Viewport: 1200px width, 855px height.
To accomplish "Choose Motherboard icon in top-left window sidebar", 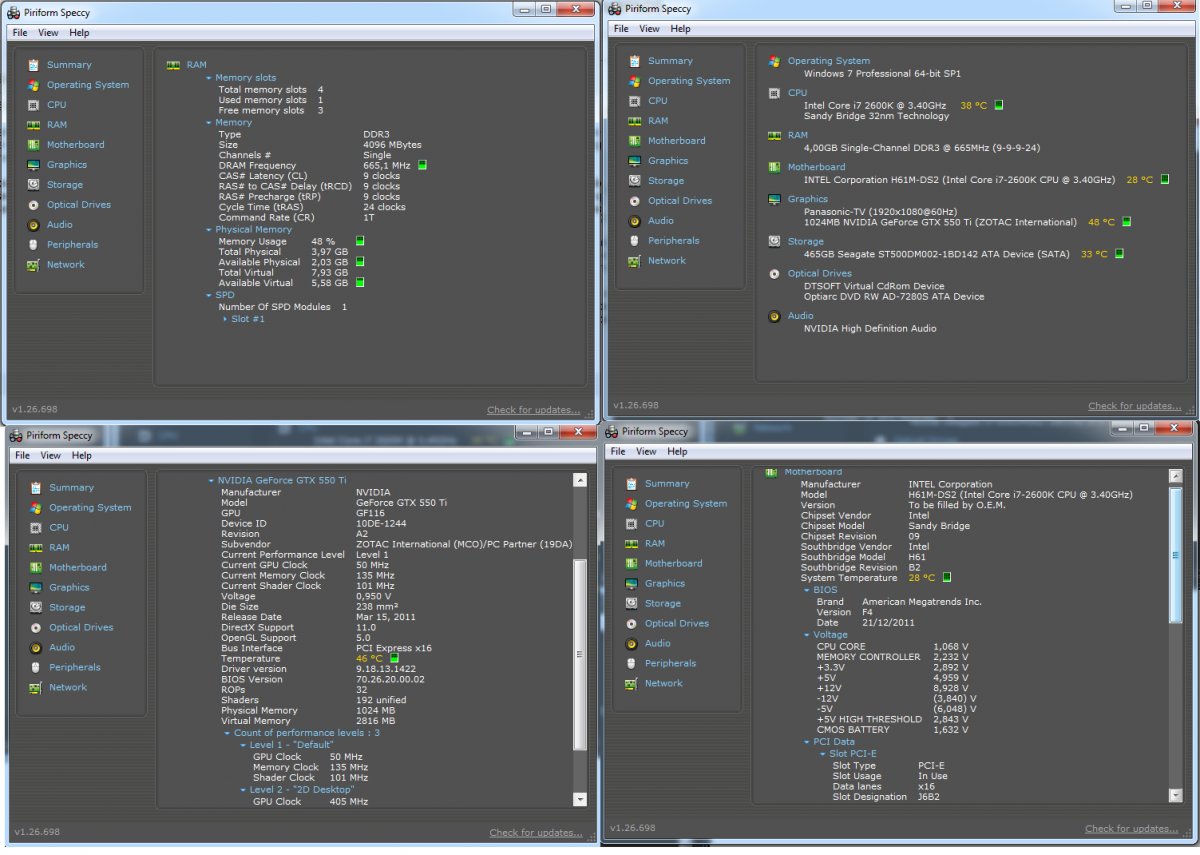I will click(34, 145).
